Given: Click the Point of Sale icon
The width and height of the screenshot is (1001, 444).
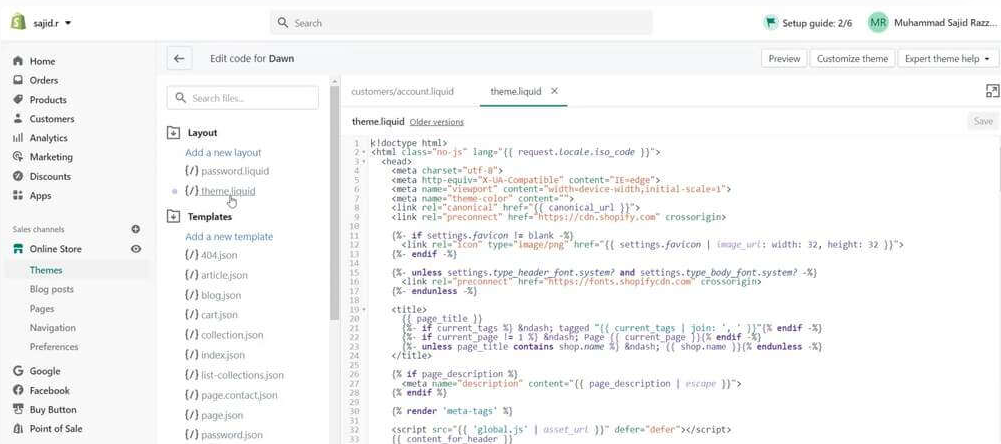Looking at the screenshot, I should (18, 429).
